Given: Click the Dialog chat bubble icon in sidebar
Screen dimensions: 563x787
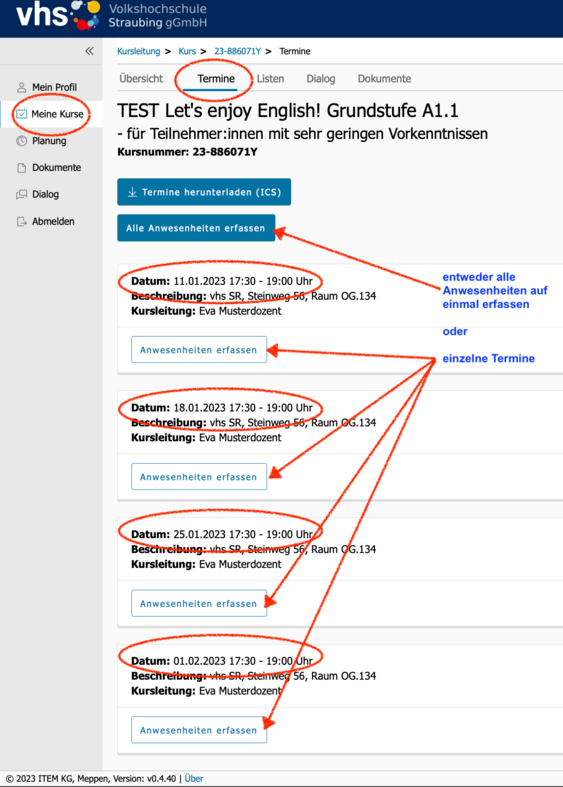Looking at the screenshot, I should [x=22, y=194].
